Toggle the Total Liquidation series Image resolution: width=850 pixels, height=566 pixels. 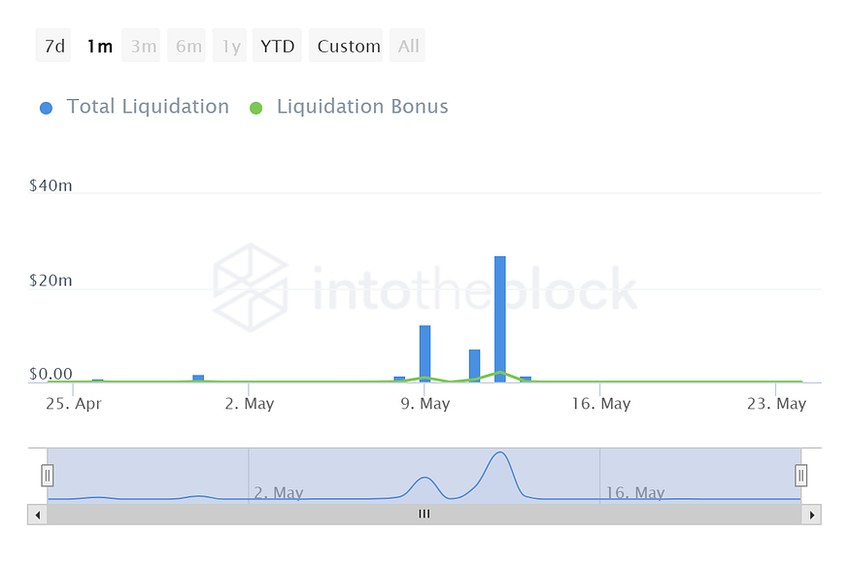(147, 106)
